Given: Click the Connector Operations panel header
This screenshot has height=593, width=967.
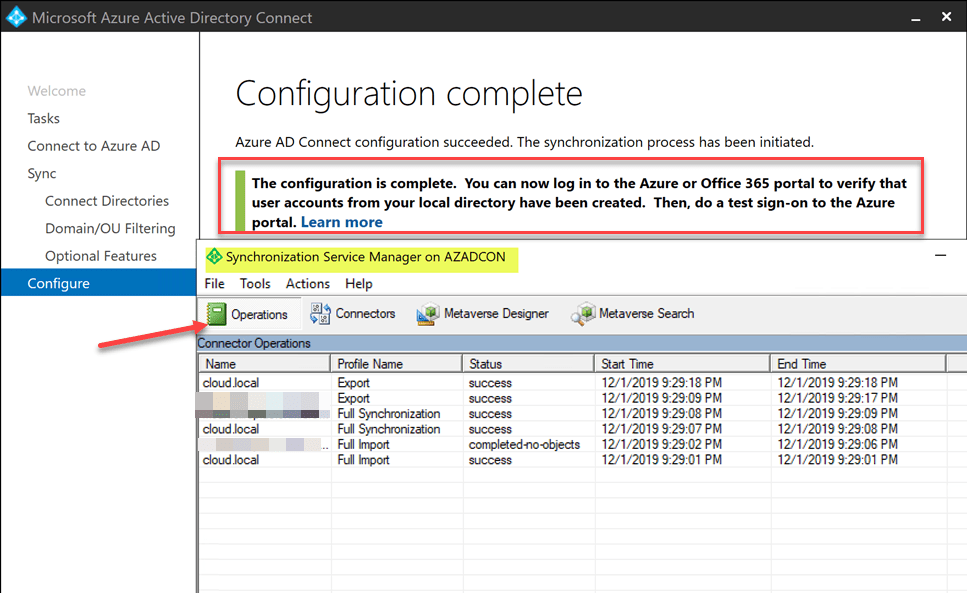Looking at the screenshot, I should (582, 343).
